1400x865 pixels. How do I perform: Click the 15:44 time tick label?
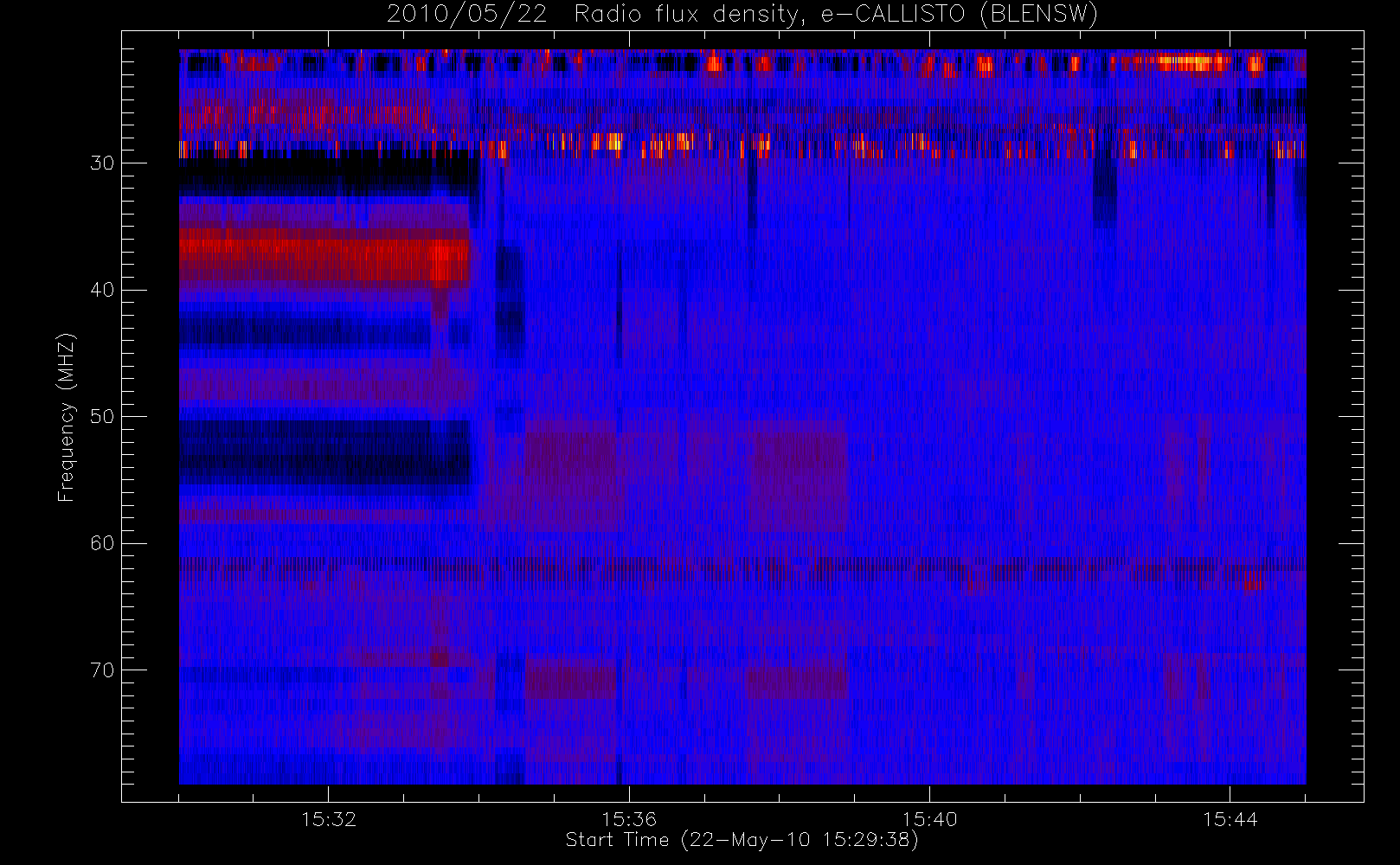(1230, 819)
